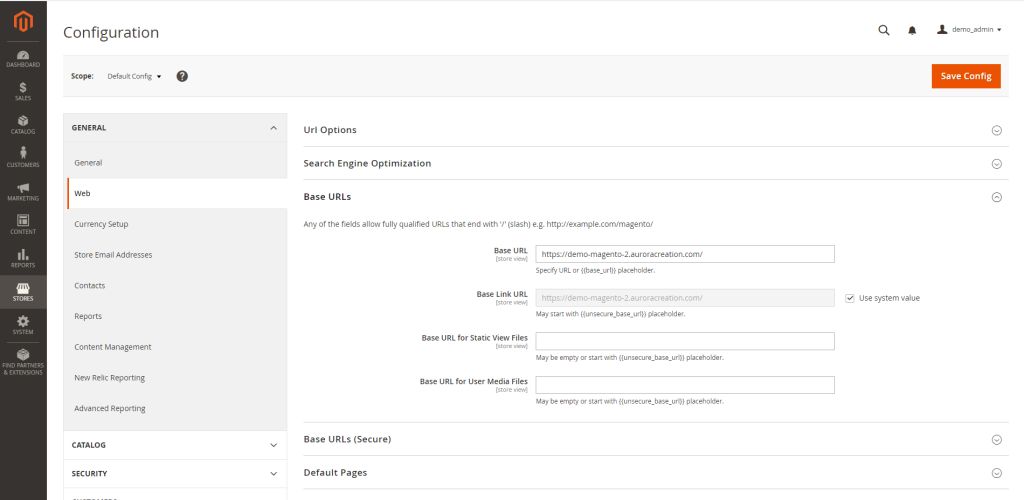Viewport: 1024px width, 500px height.
Task: Click the search magnifier icon
Action: click(x=884, y=30)
